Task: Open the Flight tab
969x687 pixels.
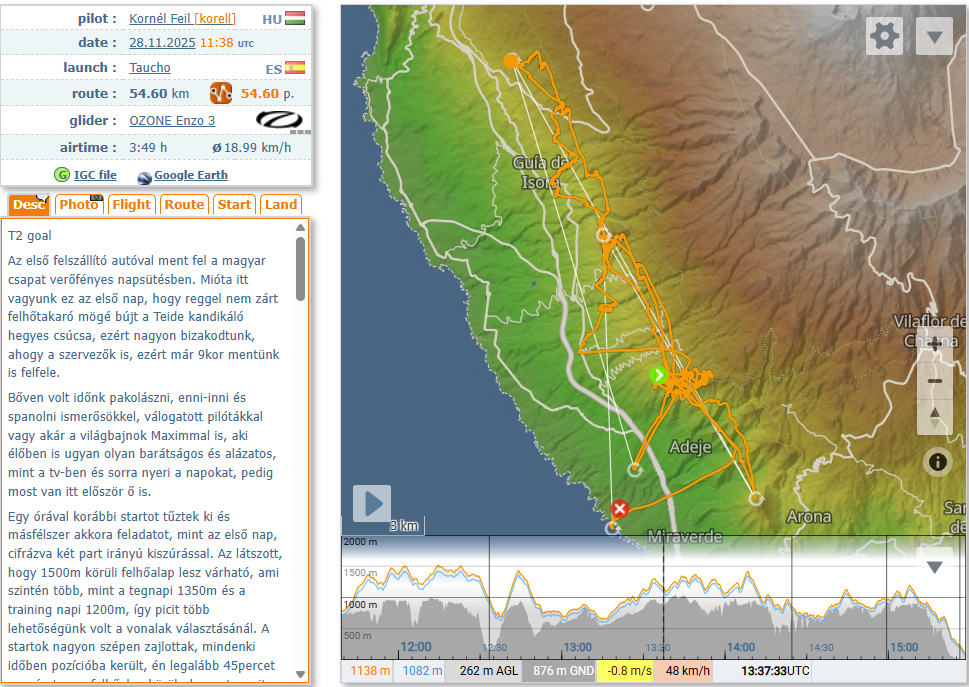Action: [x=131, y=204]
